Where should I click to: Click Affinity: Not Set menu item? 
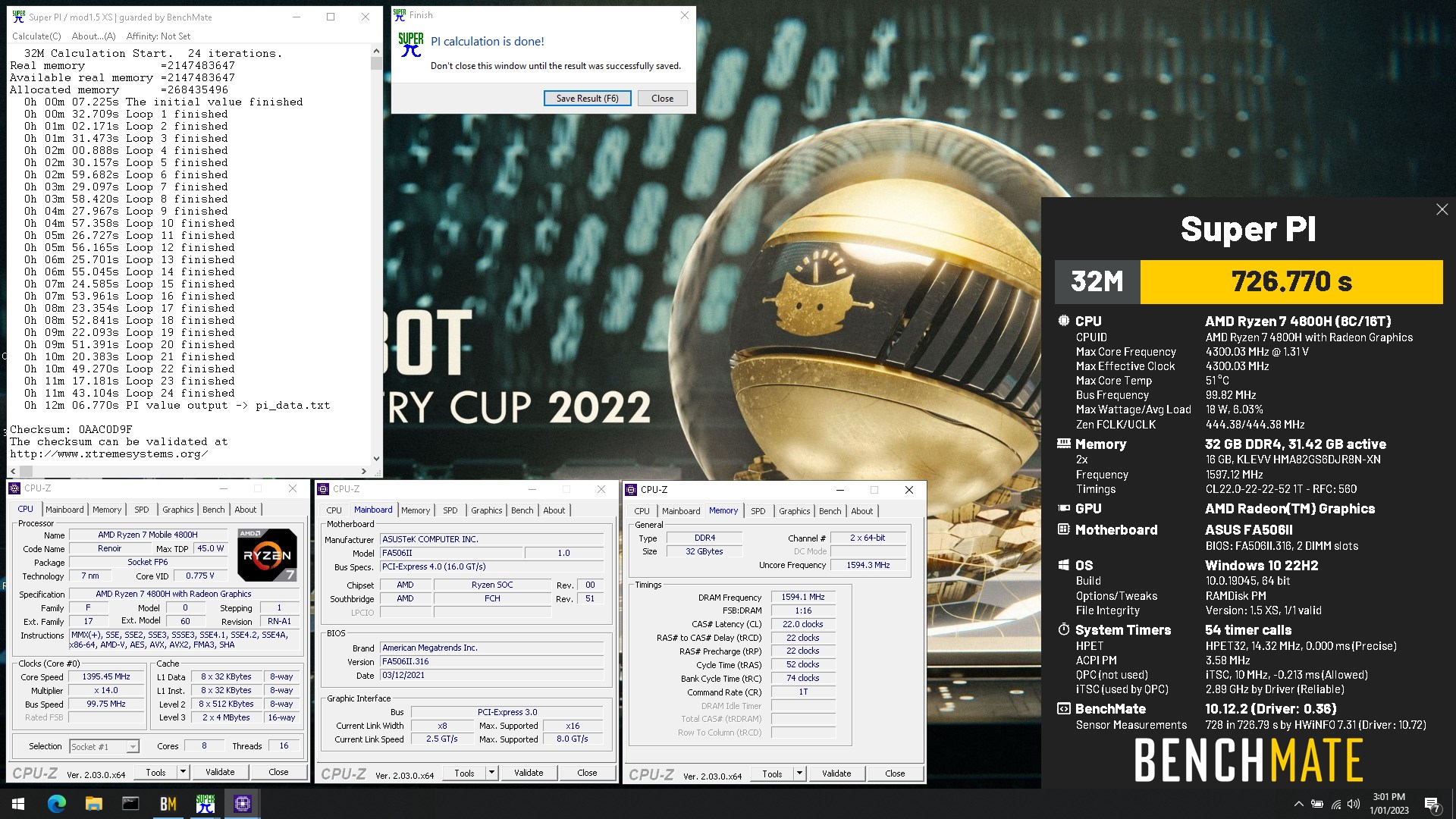tap(158, 36)
